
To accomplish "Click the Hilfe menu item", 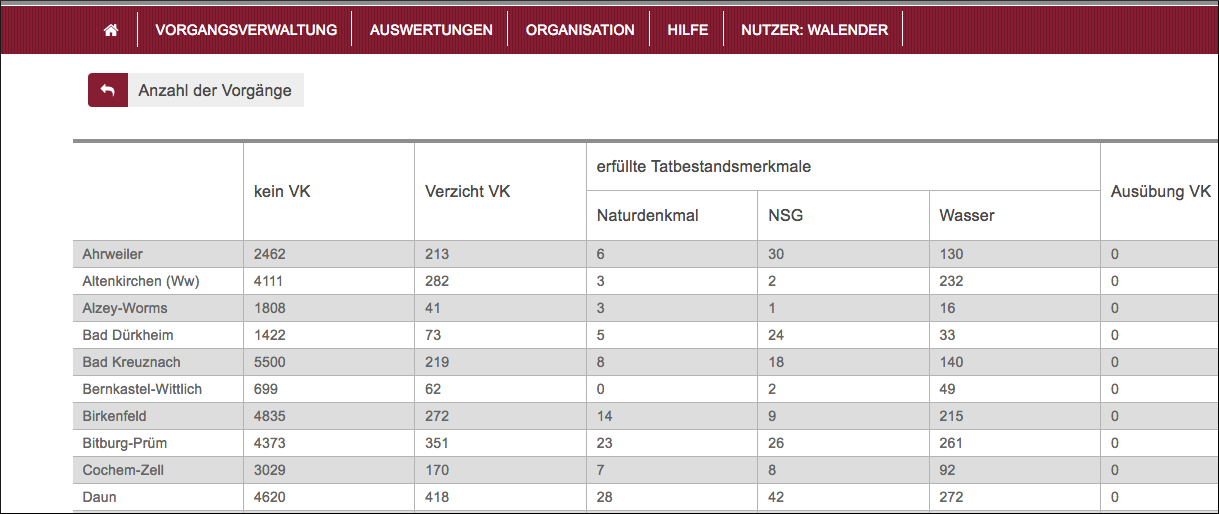I will point(688,30).
